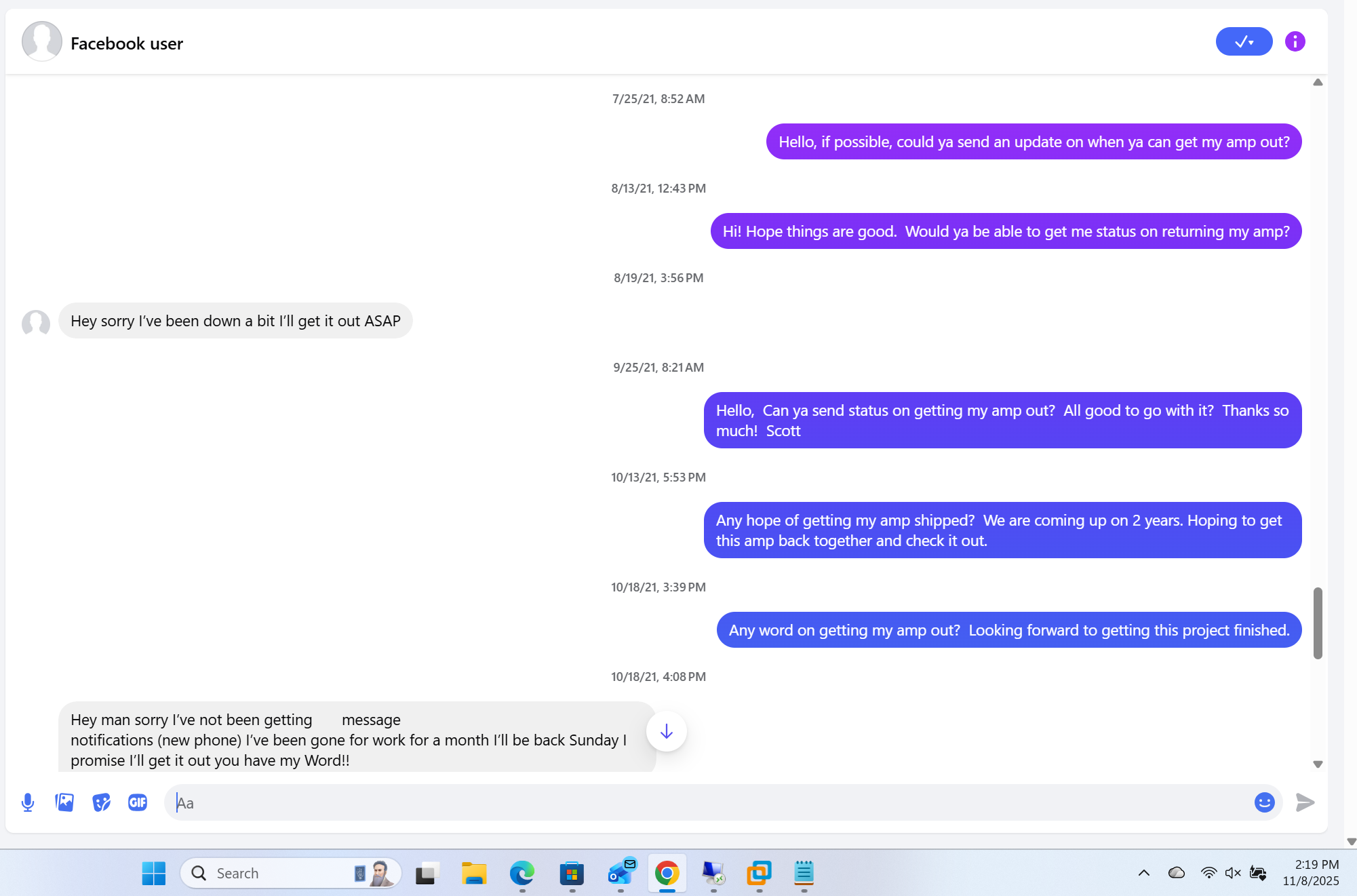Open the Windows Start menu
Viewport: 1357px width, 896px height.
[153, 874]
